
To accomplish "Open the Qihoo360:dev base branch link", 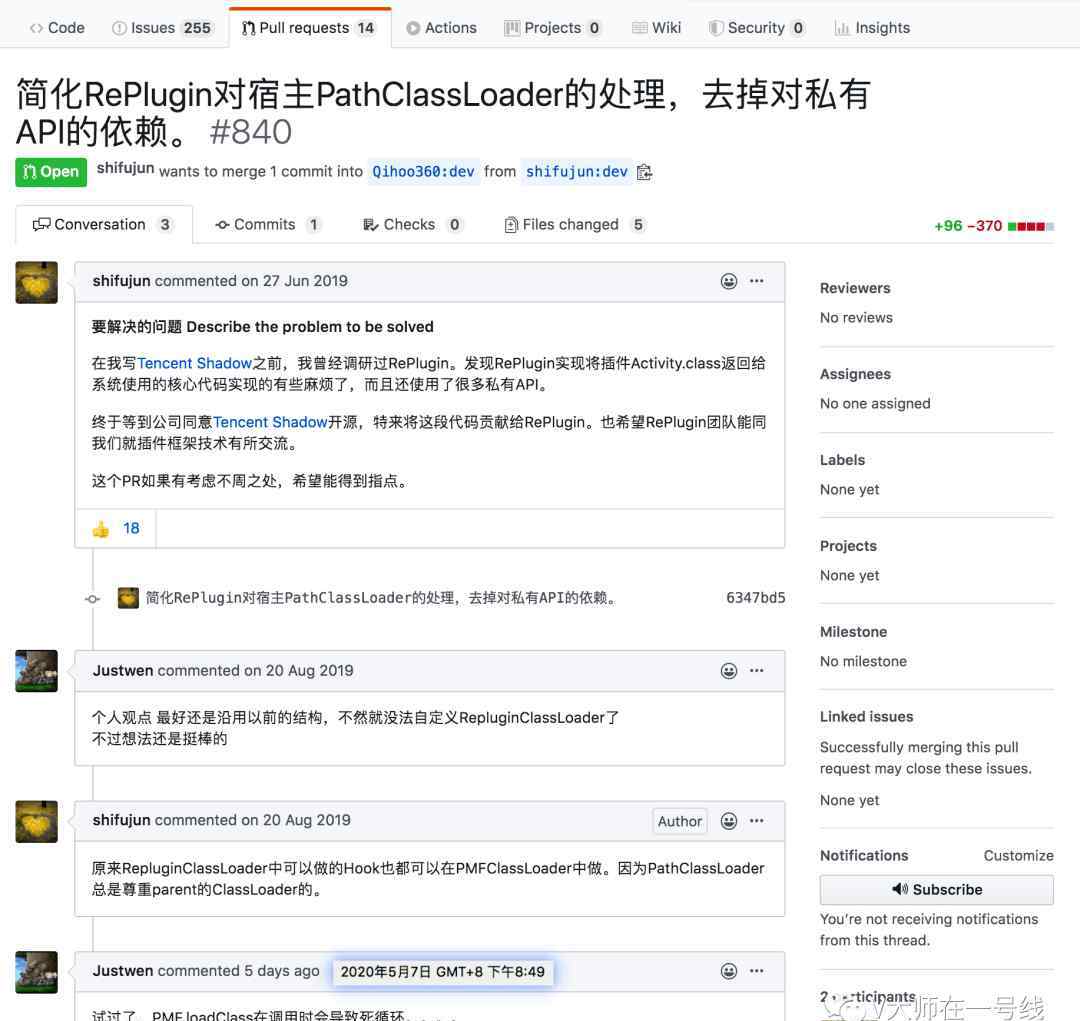I will pyautogui.click(x=423, y=172).
